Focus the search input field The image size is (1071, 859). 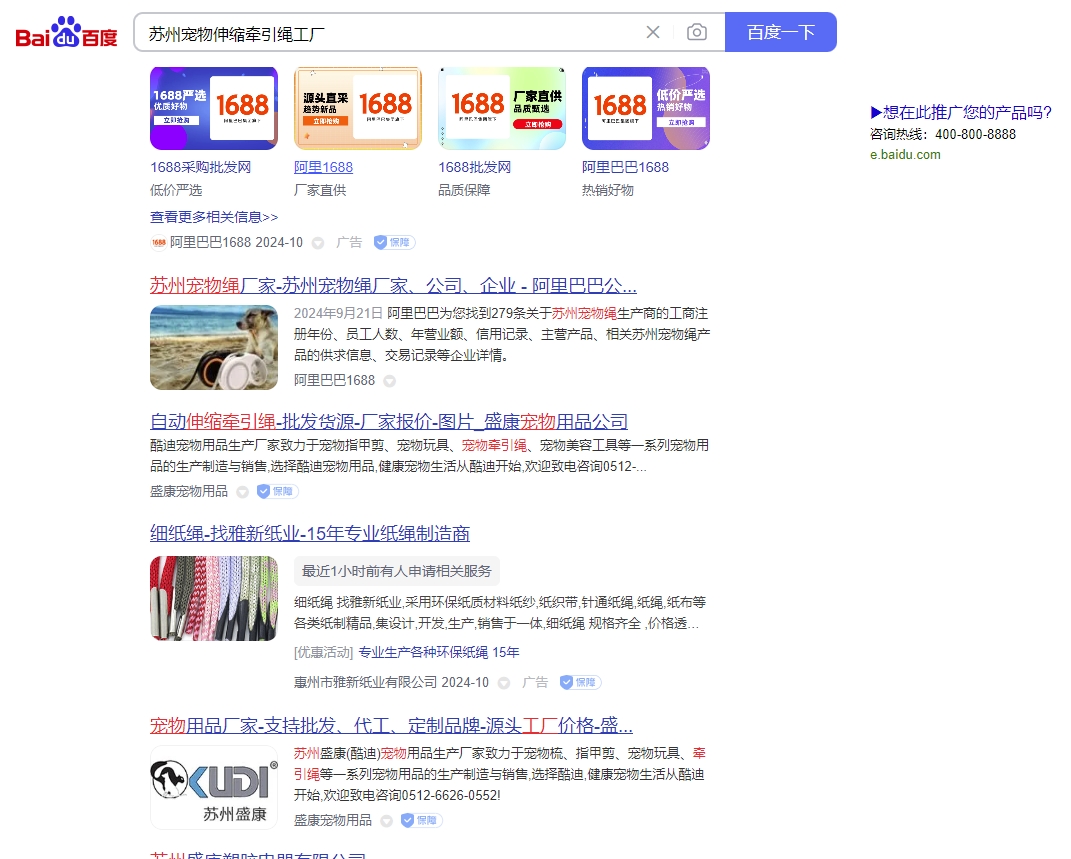pos(390,32)
